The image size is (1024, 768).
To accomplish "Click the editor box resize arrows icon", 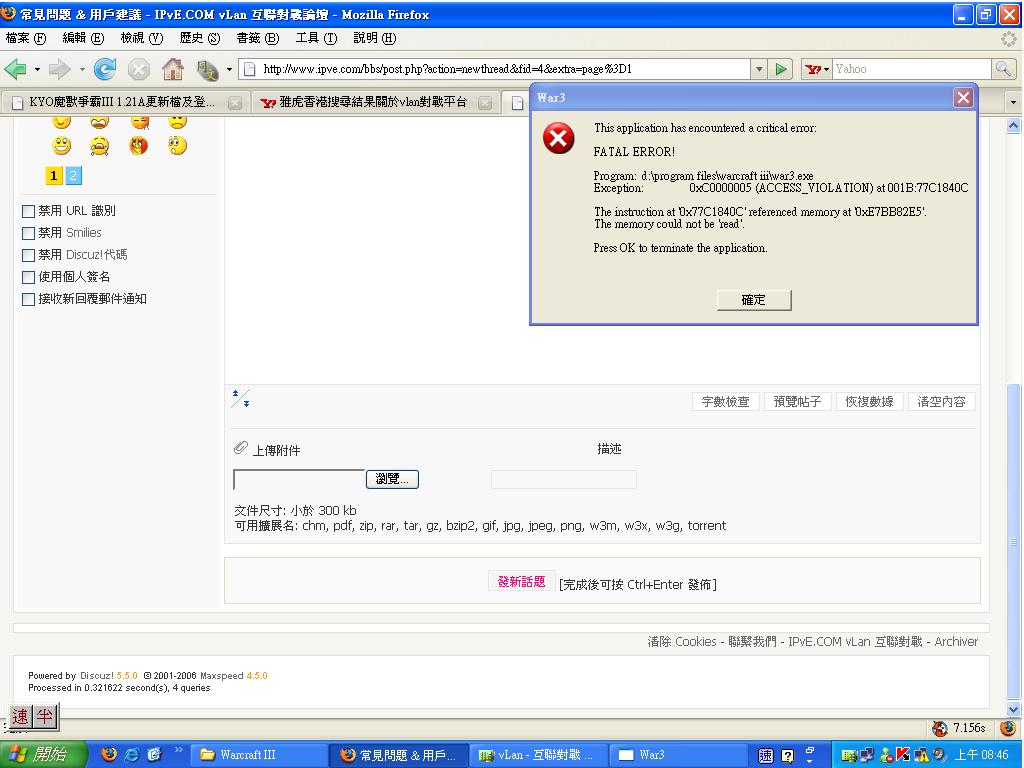I will pyautogui.click(x=240, y=398).
